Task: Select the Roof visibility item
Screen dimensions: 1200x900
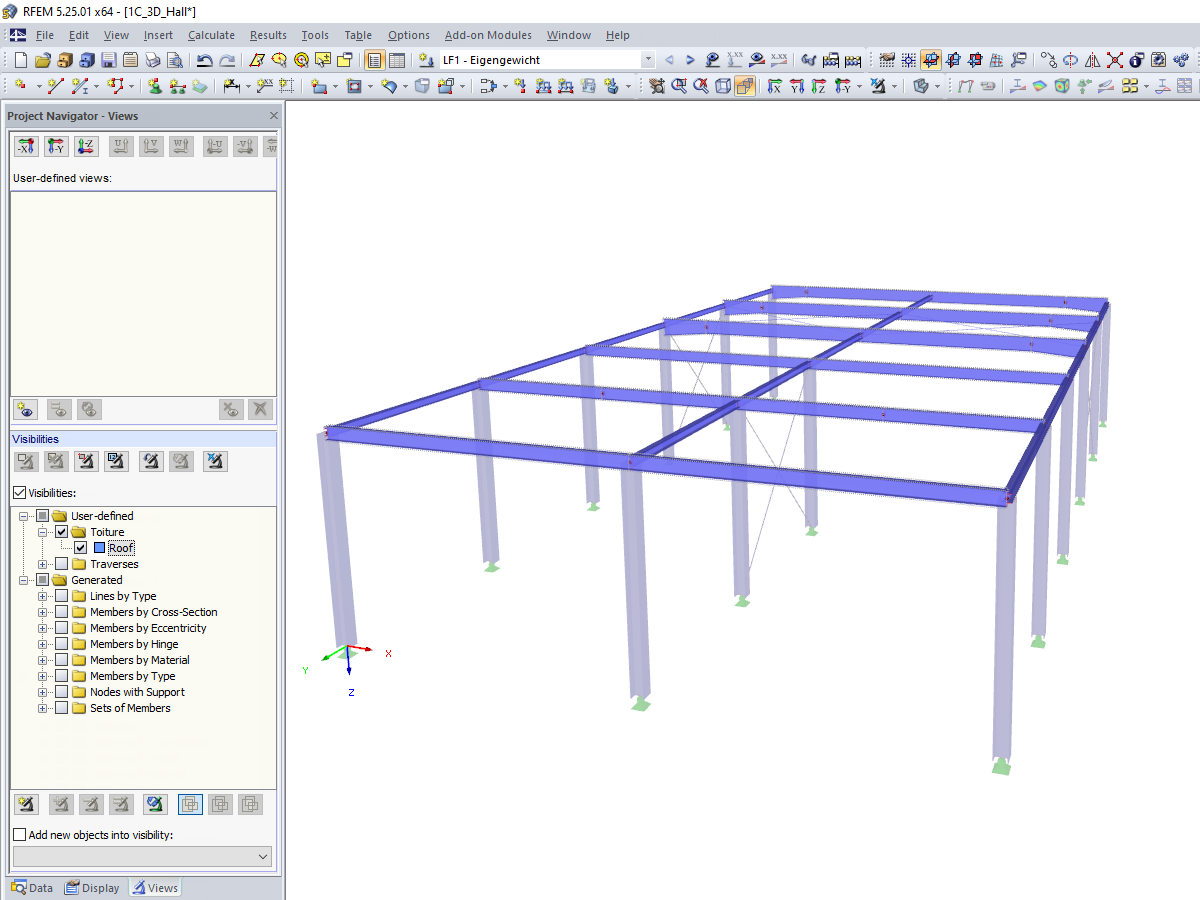Action: (x=121, y=548)
